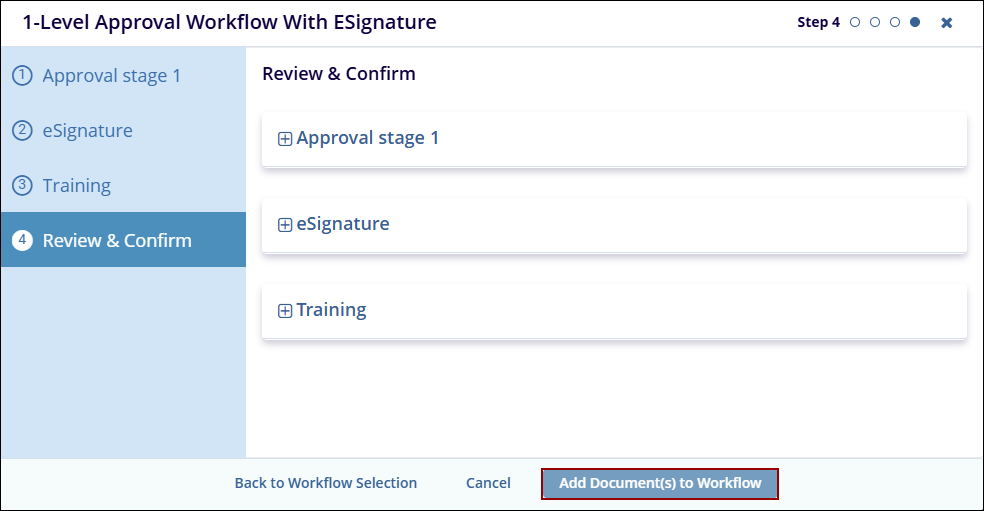The height and width of the screenshot is (511, 984).
Task: Go to Approval stage 1 step
Action: [x=112, y=76]
